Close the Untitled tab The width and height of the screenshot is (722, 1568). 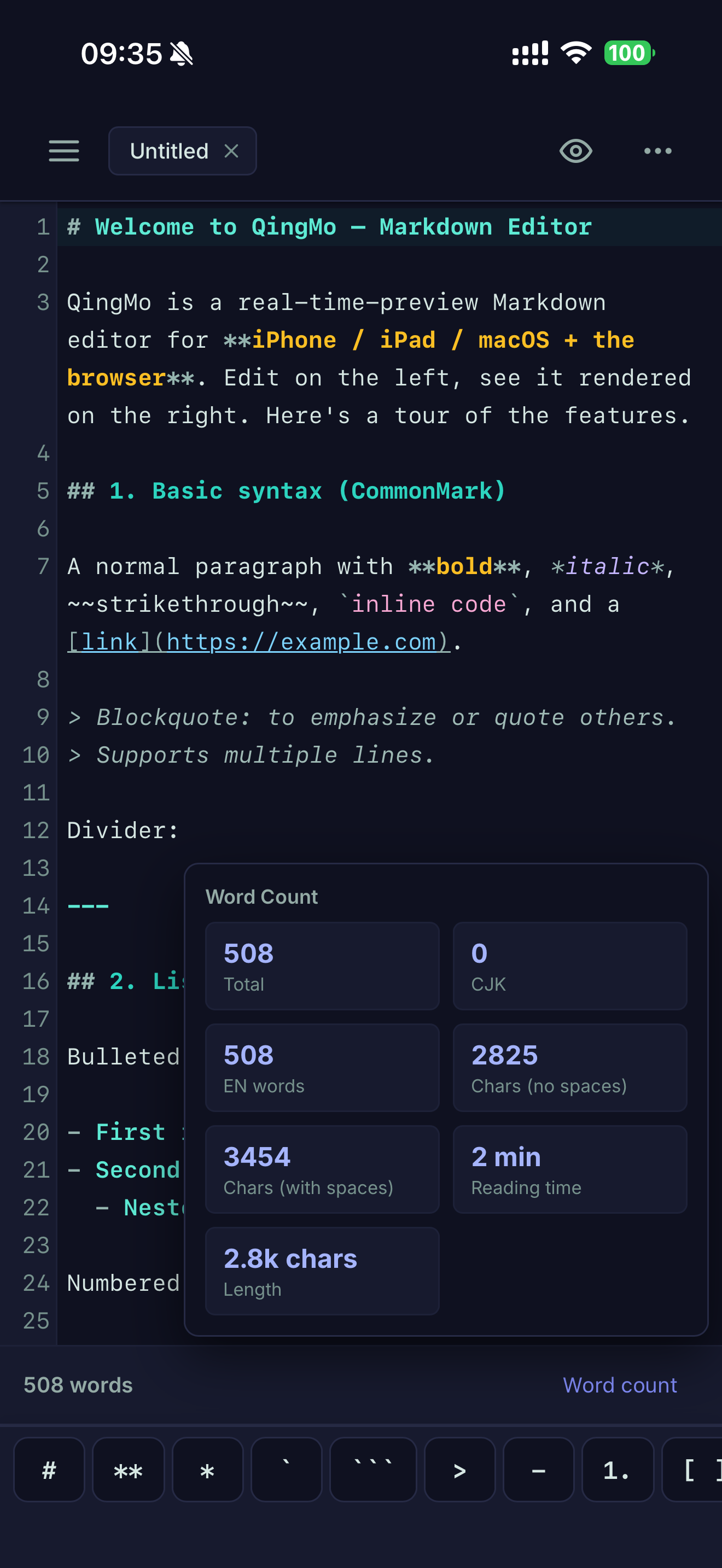click(x=231, y=151)
